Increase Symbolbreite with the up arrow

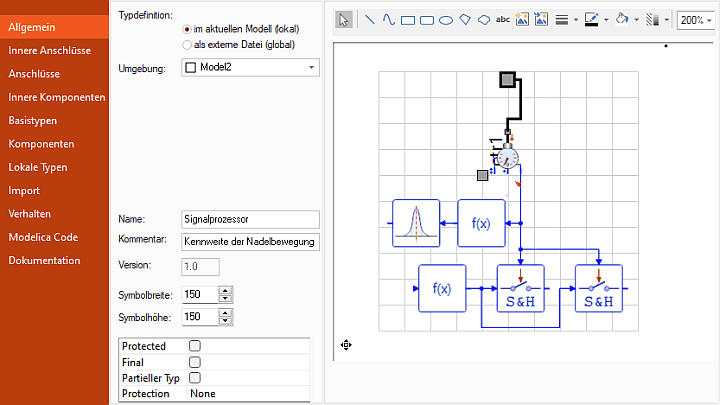[x=225, y=290]
